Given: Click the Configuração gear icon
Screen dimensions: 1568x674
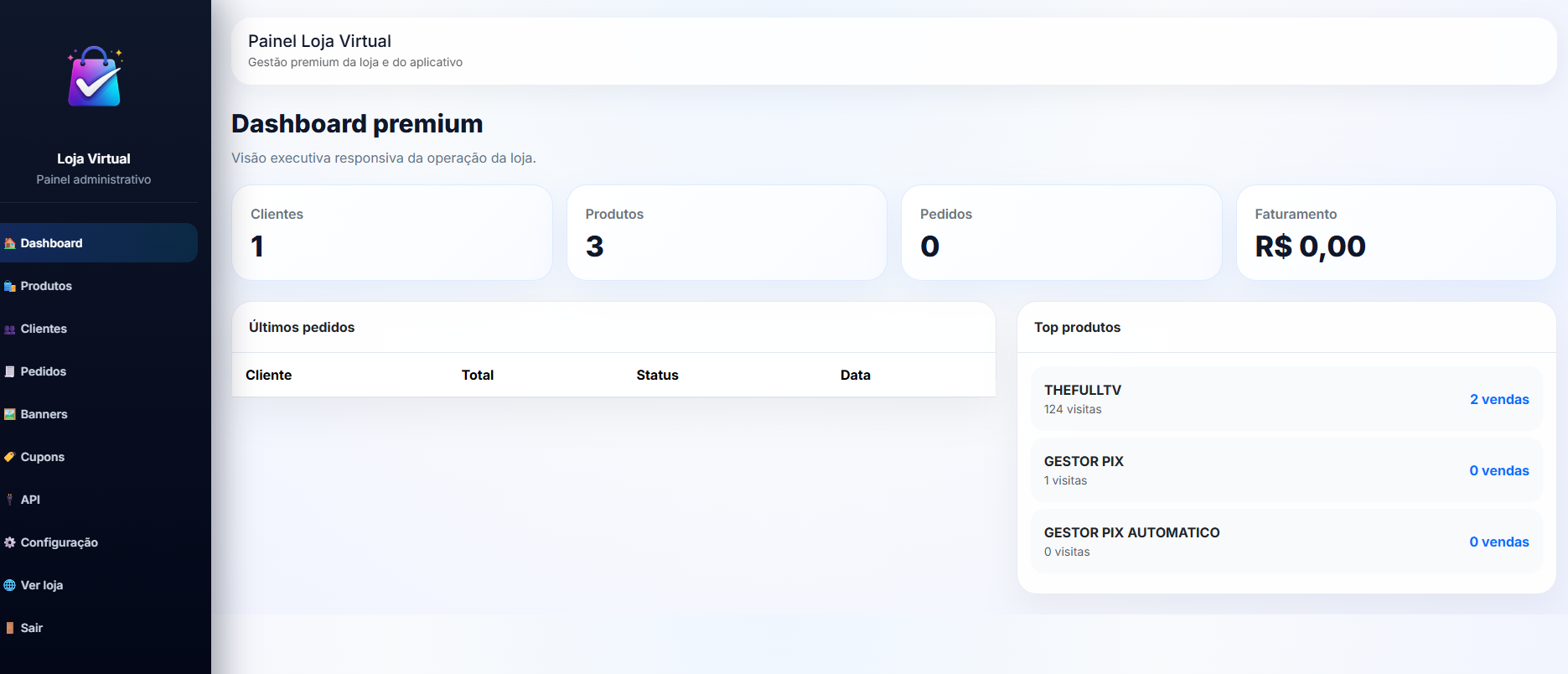Looking at the screenshot, I should (x=10, y=542).
